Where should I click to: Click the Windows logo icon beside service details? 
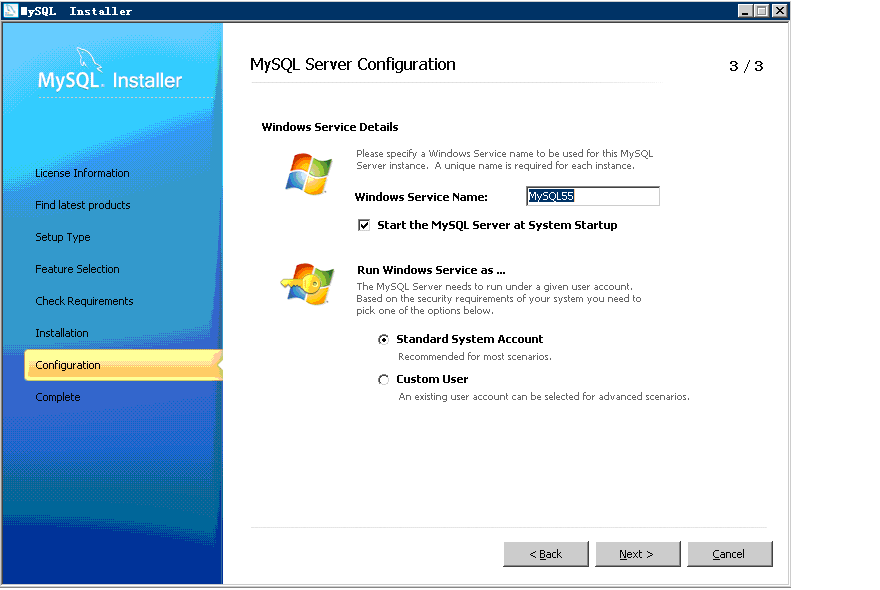pos(309,174)
